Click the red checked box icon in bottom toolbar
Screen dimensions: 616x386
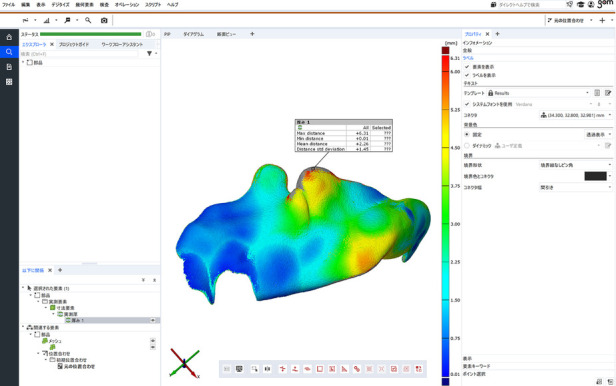[394, 369]
